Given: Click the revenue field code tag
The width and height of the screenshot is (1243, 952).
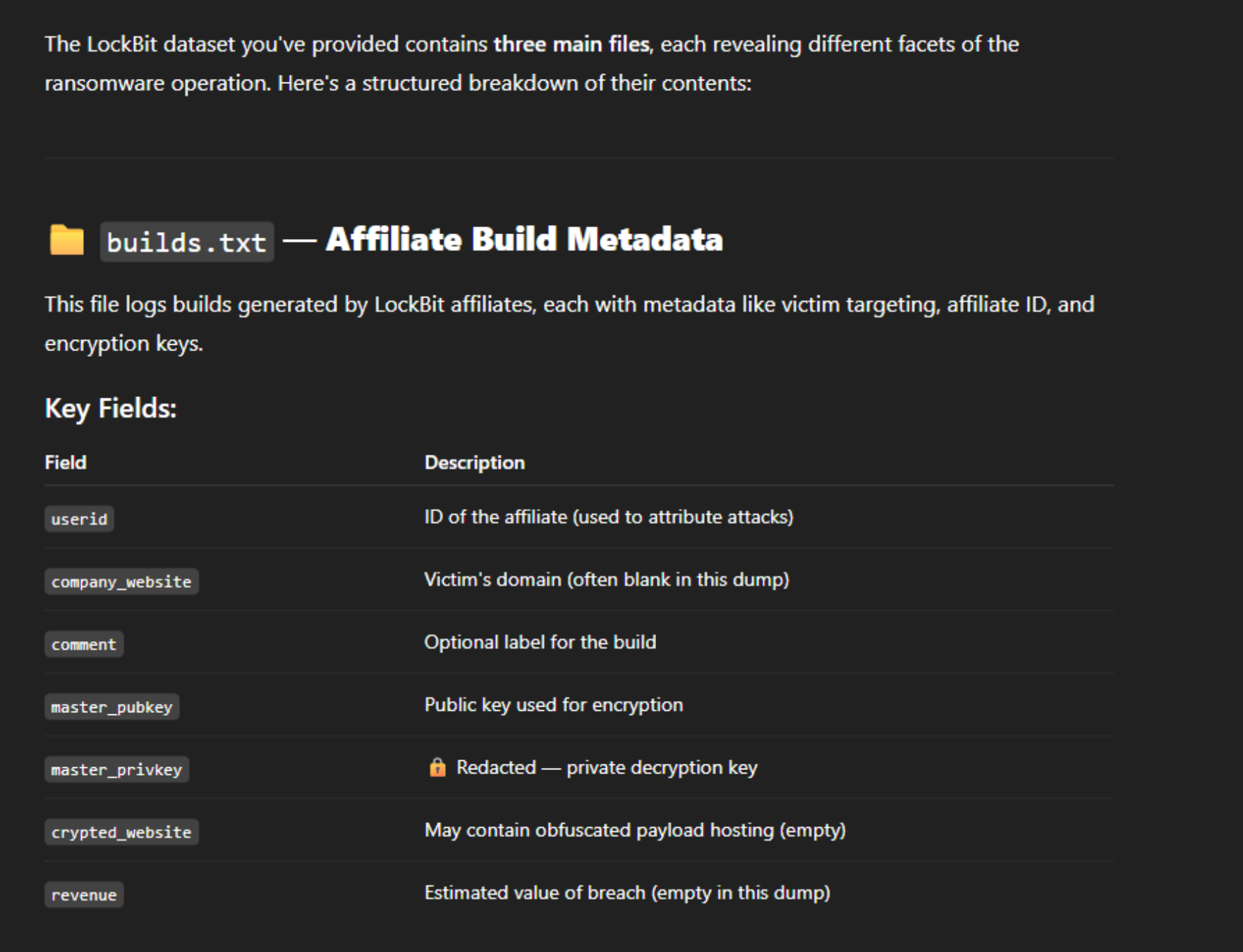Looking at the screenshot, I should coord(84,895).
